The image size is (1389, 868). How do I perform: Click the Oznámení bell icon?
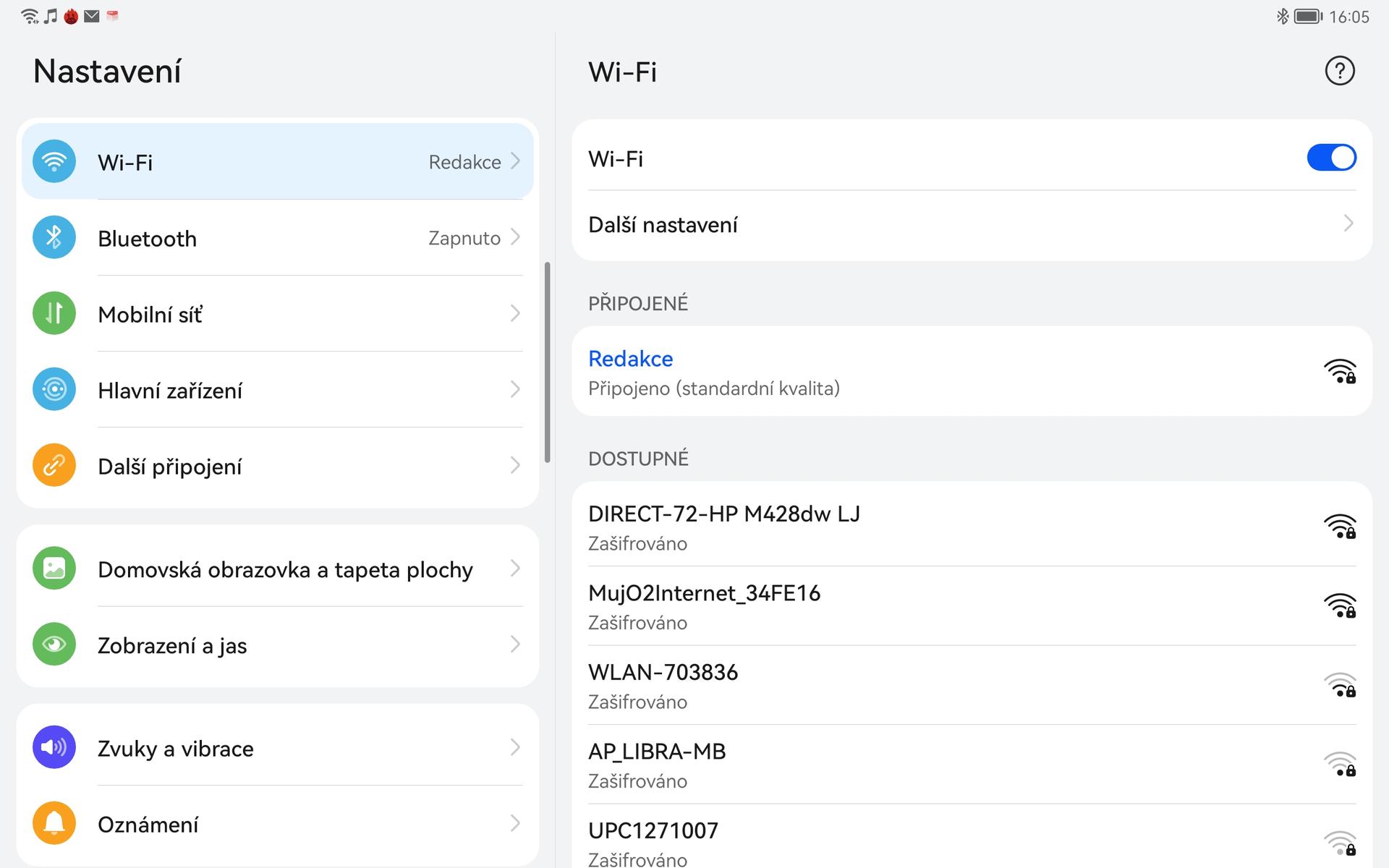(54, 823)
